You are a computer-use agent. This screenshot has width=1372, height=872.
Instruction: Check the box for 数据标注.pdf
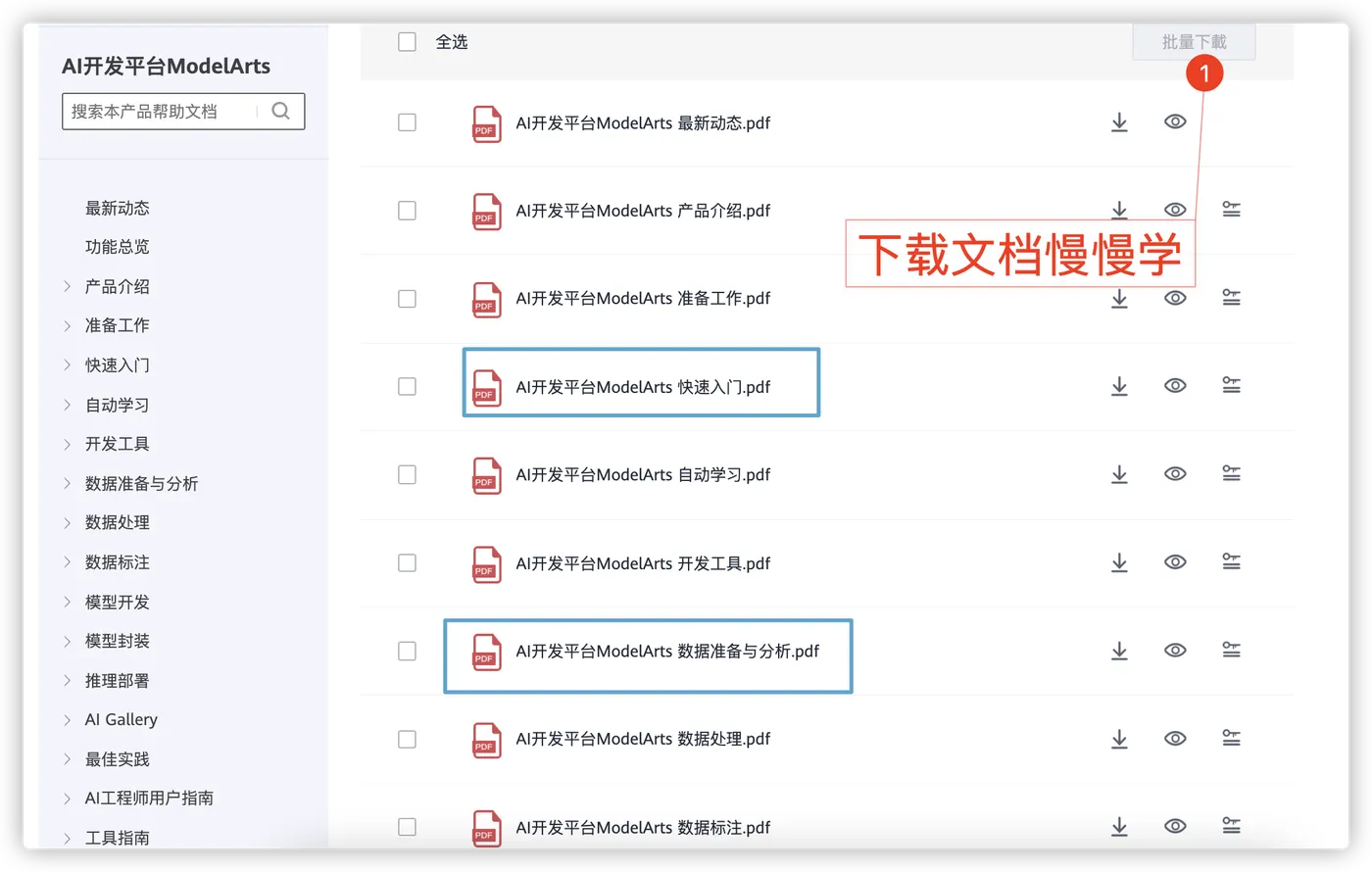click(407, 828)
